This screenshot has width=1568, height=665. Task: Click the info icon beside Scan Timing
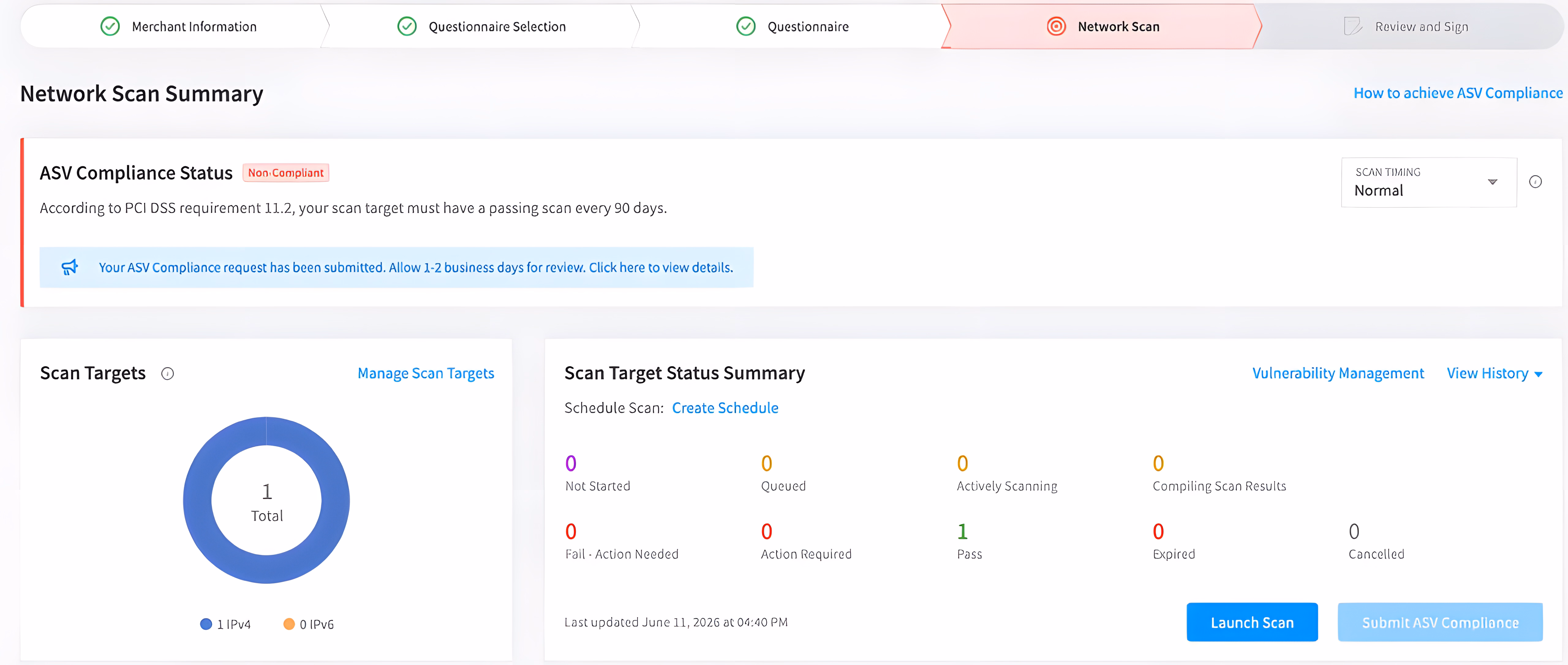[1535, 182]
